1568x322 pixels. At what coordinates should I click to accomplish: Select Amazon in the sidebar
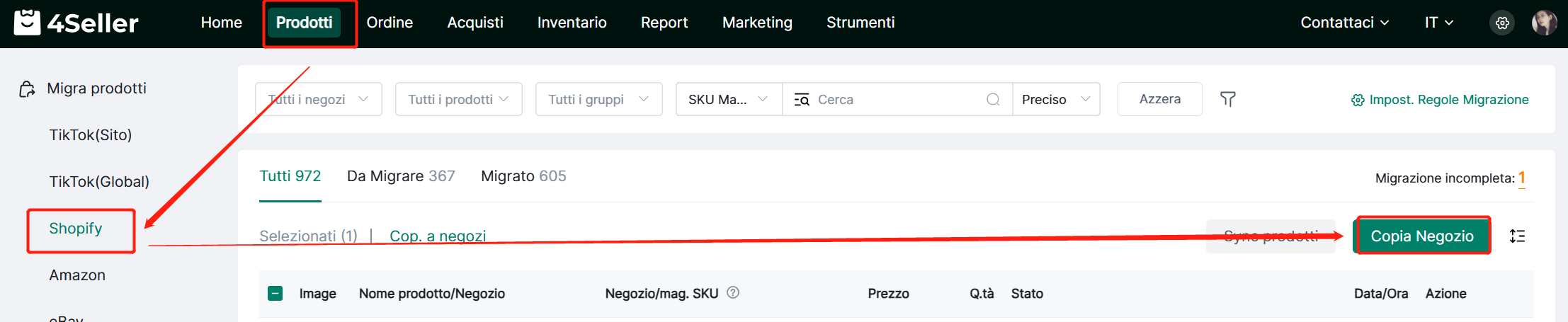pos(77,275)
